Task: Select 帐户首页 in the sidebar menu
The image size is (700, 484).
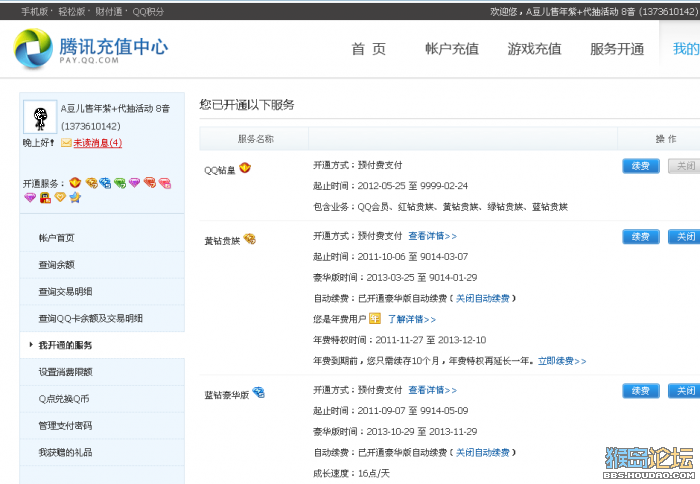Action: [57, 238]
